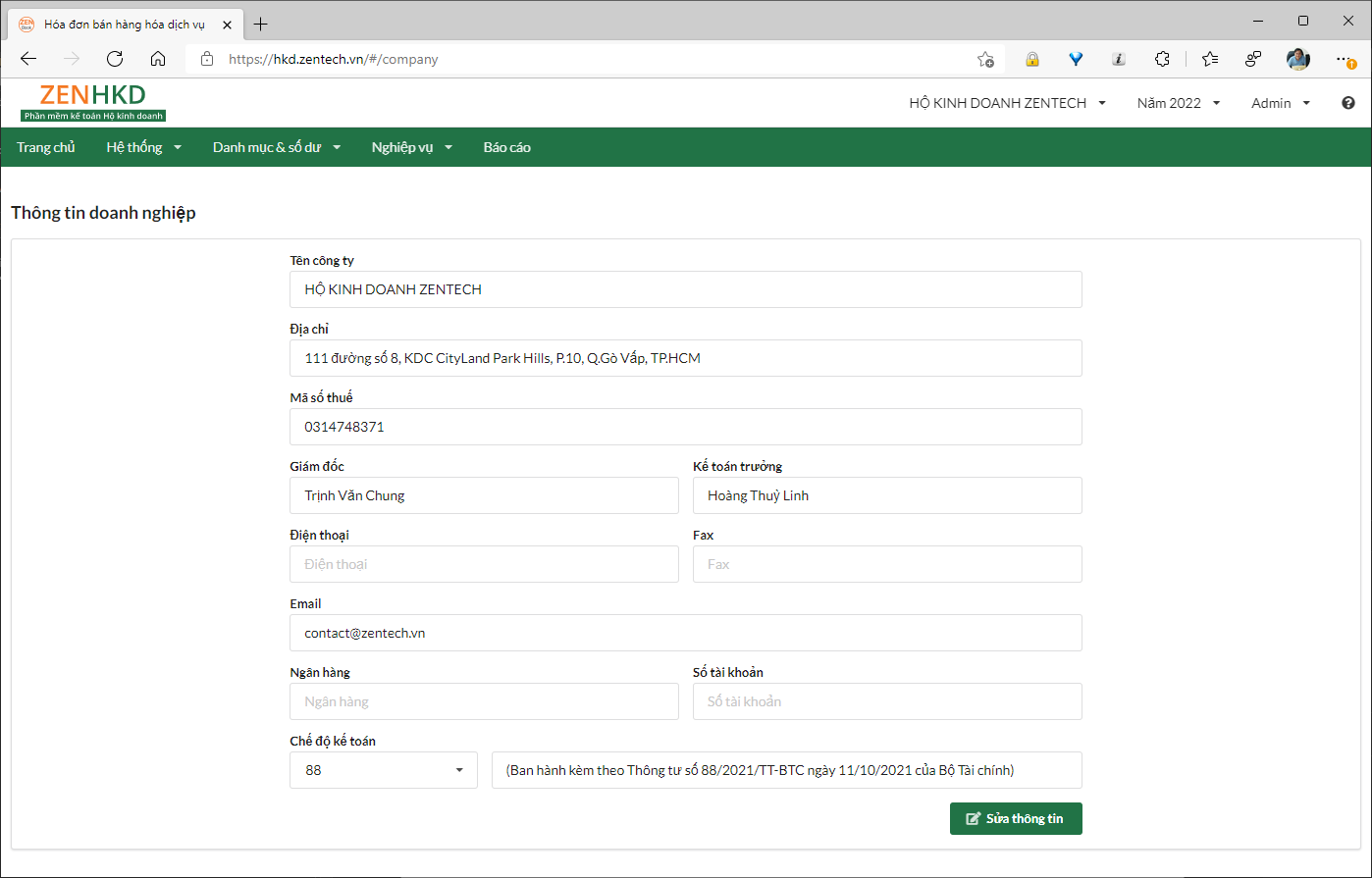Click the Điện thoại input field
Viewport: 1372px width, 878px height.
[484, 564]
